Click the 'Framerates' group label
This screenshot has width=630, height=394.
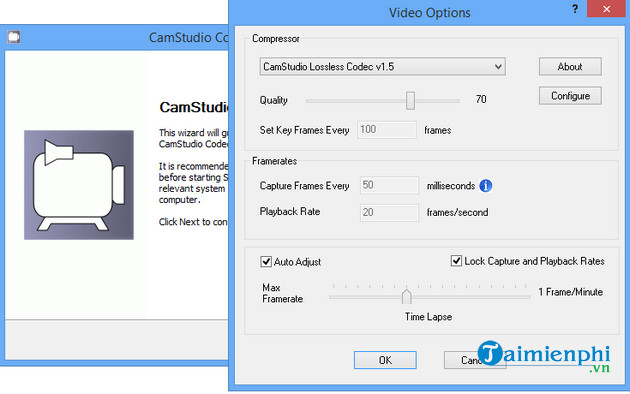[274, 161]
